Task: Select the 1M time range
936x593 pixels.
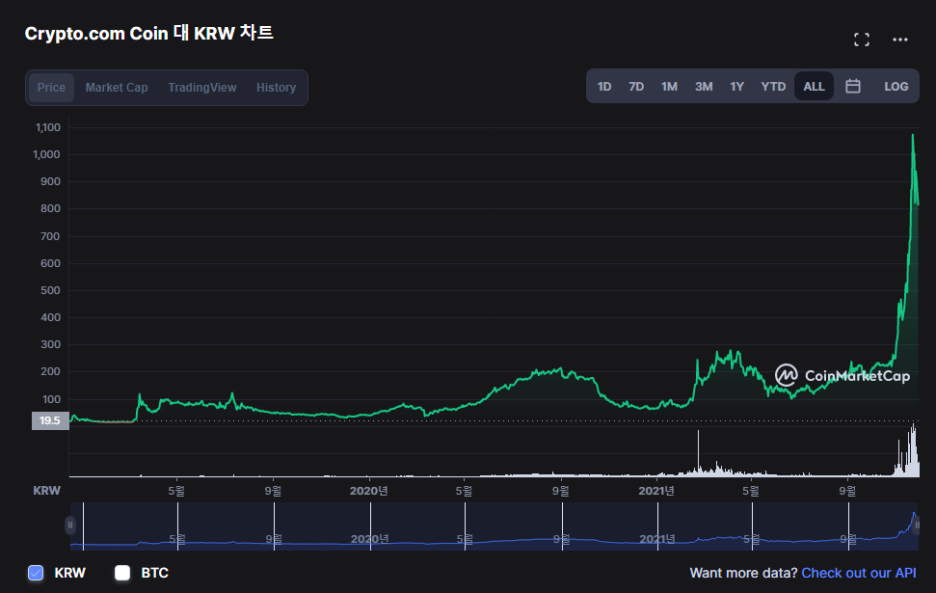Action: click(x=669, y=87)
